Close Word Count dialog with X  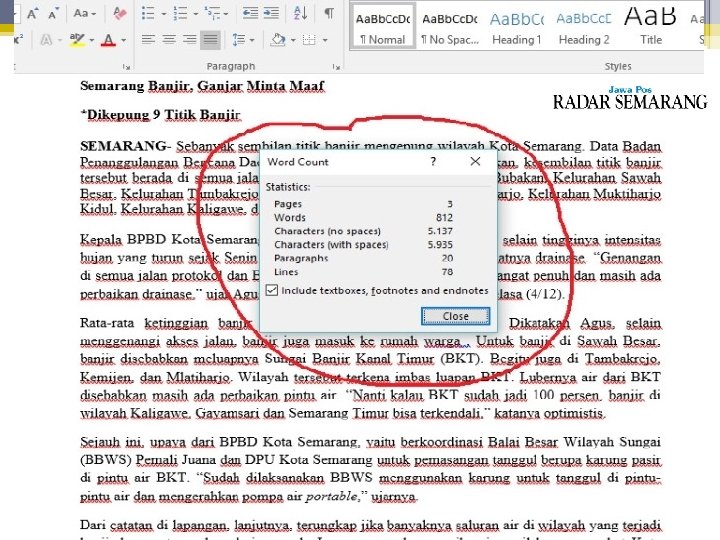pos(475,161)
